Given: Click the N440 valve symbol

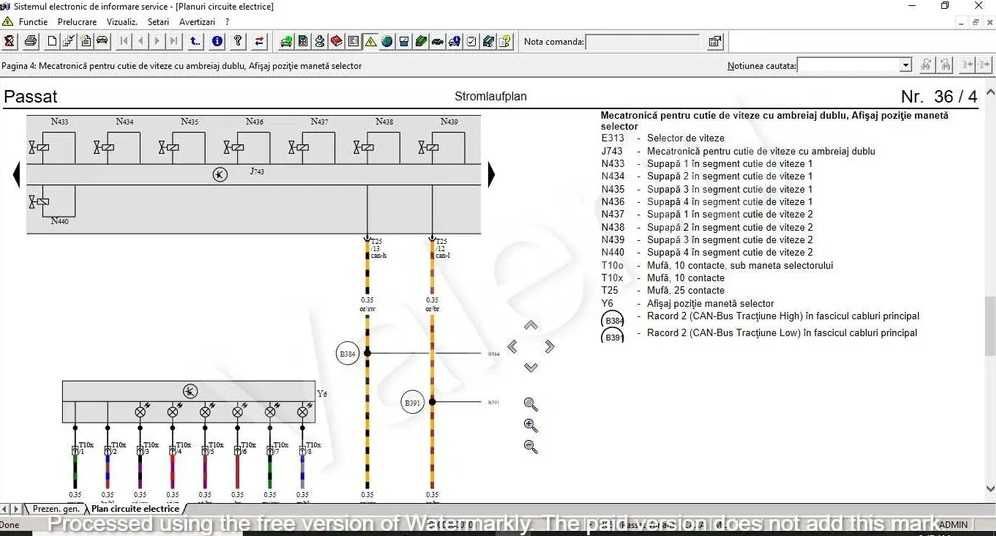Looking at the screenshot, I should click(39, 201).
